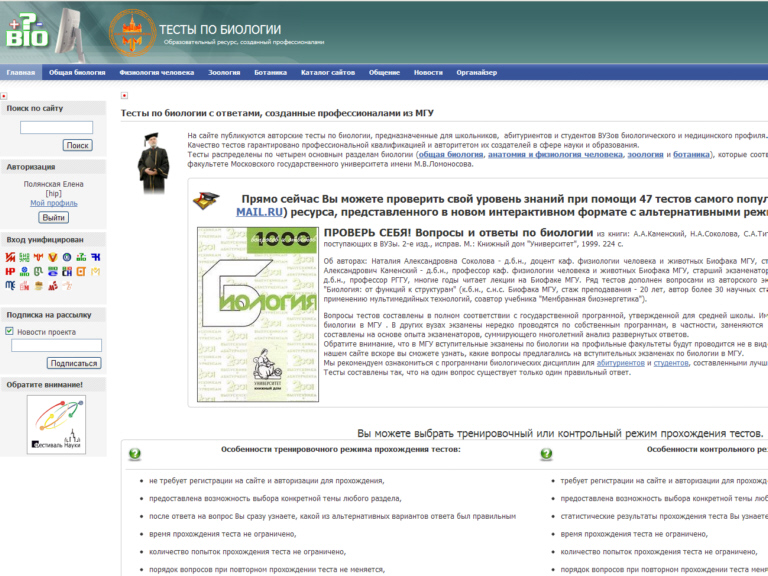
Task: Open the Физиология человека menu
Action: point(157,72)
